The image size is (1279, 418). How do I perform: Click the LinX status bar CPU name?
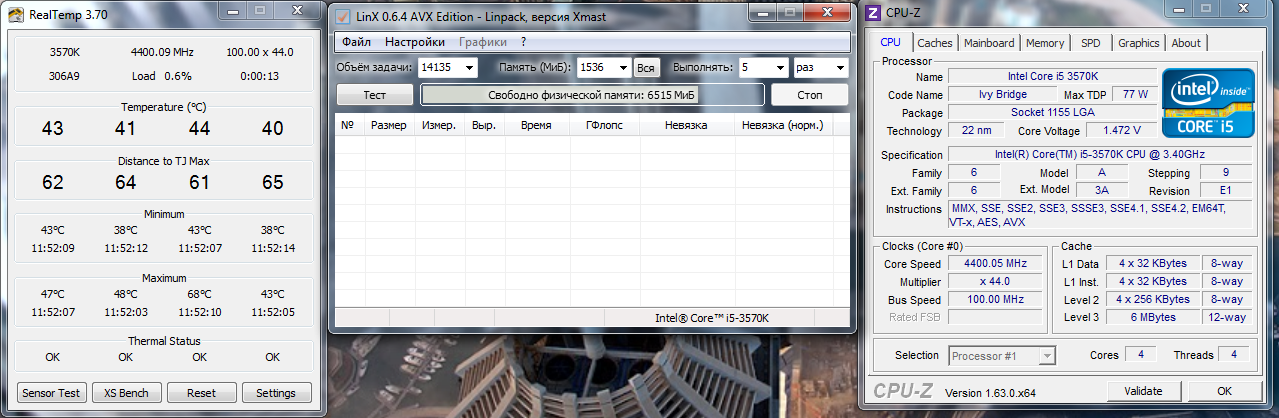[x=712, y=318]
